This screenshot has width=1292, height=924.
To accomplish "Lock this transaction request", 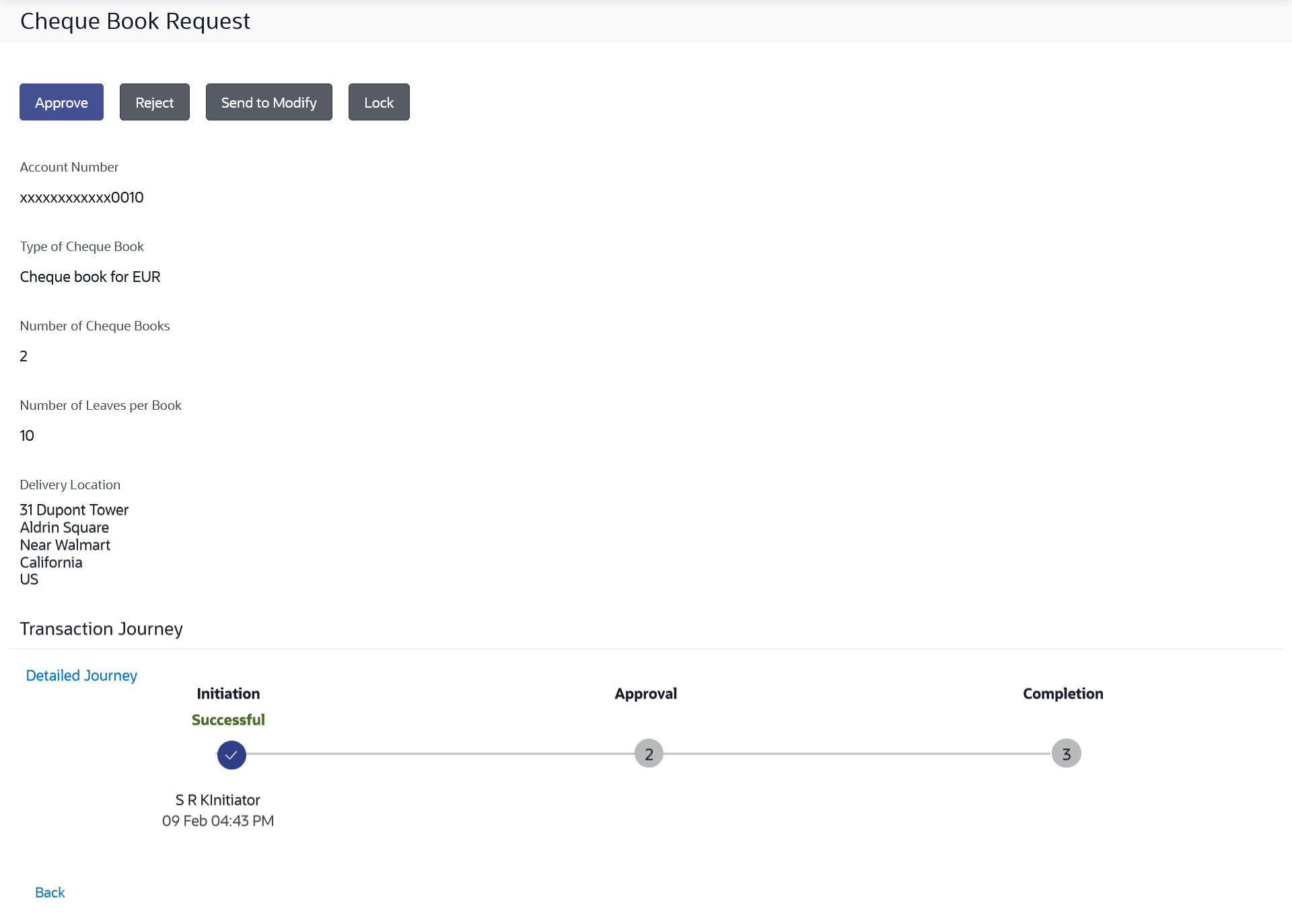I will pos(378,102).
